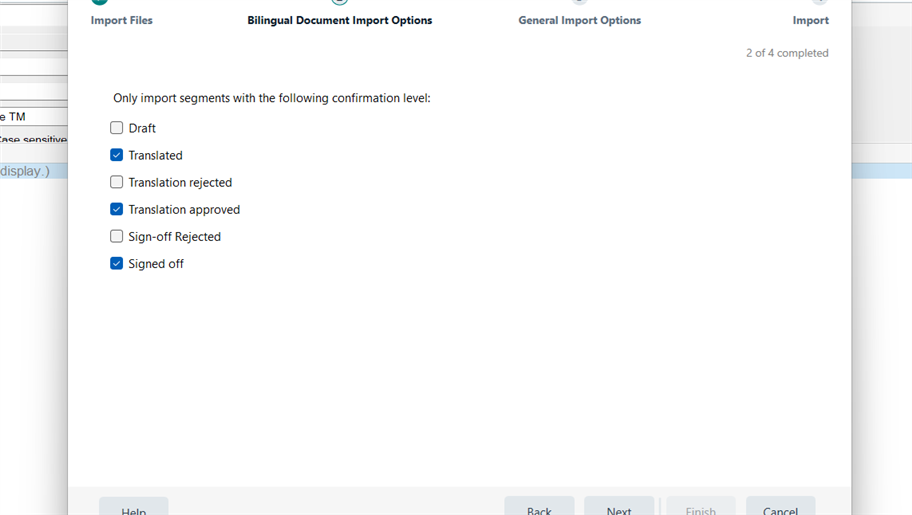Check the Sign-off Rejected option
Image resolution: width=912 pixels, height=515 pixels.
(x=116, y=236)
